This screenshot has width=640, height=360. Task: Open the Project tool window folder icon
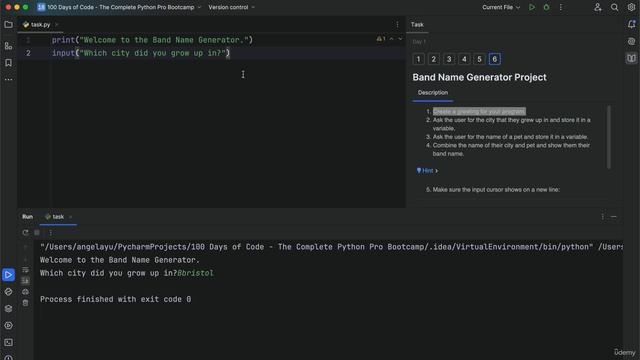coord(8,25)
